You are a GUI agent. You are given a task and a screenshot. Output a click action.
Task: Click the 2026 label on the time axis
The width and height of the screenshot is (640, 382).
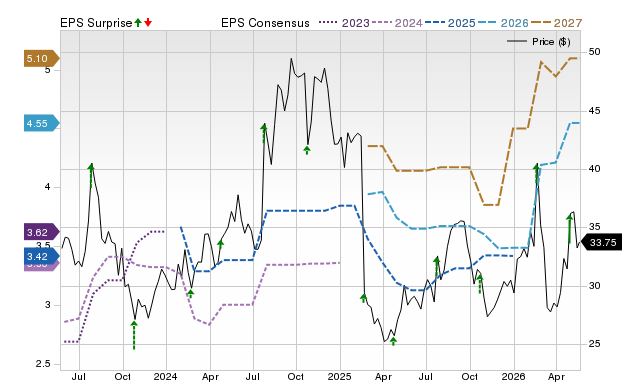[x=513, y=376]
